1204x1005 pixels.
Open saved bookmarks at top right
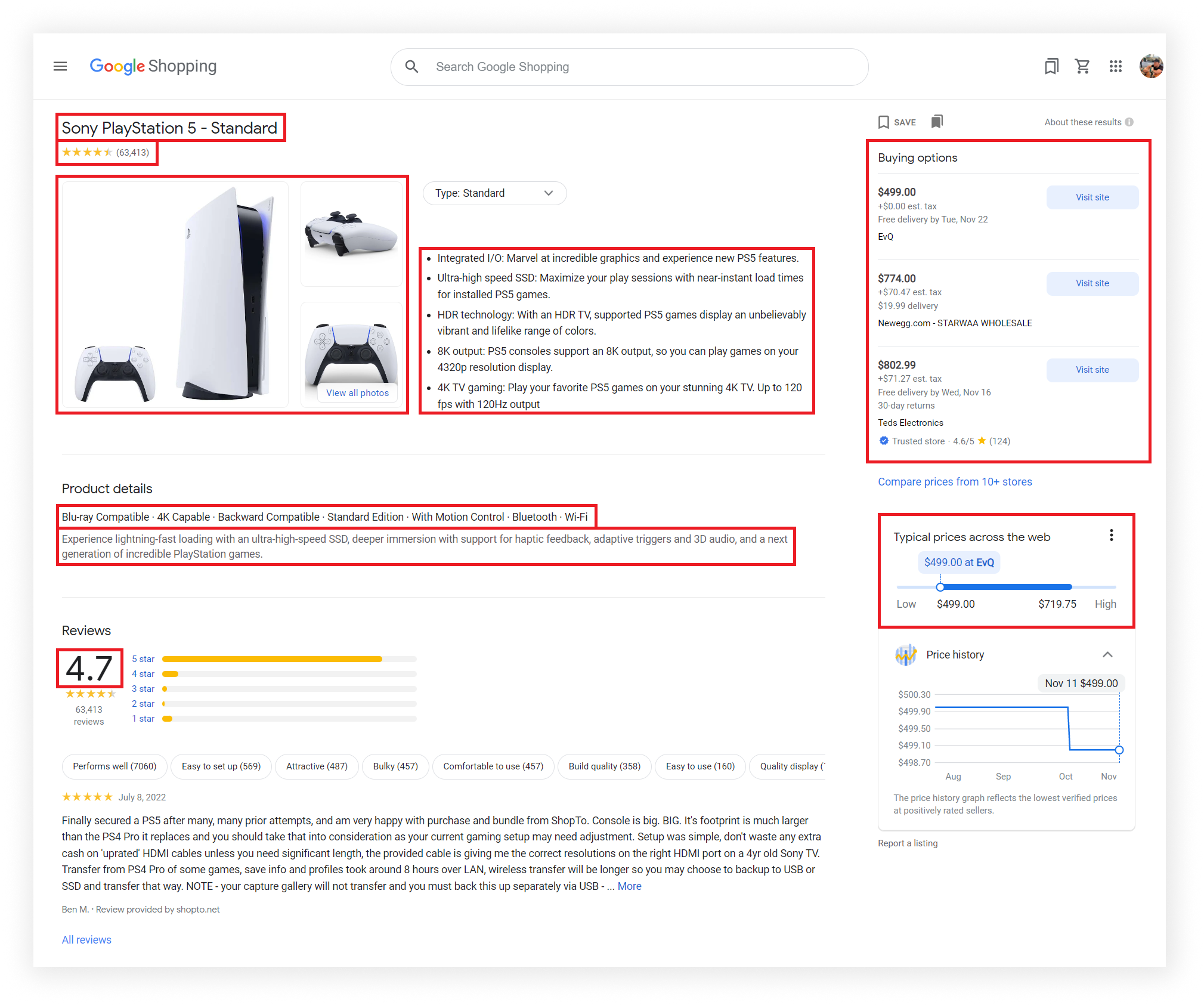1051,66
